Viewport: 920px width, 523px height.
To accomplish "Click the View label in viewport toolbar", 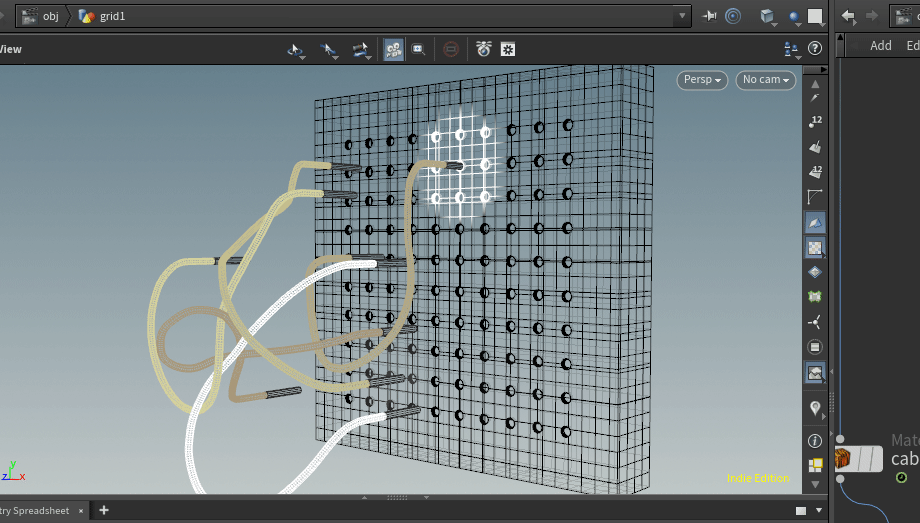I will [x=11, y=49].
